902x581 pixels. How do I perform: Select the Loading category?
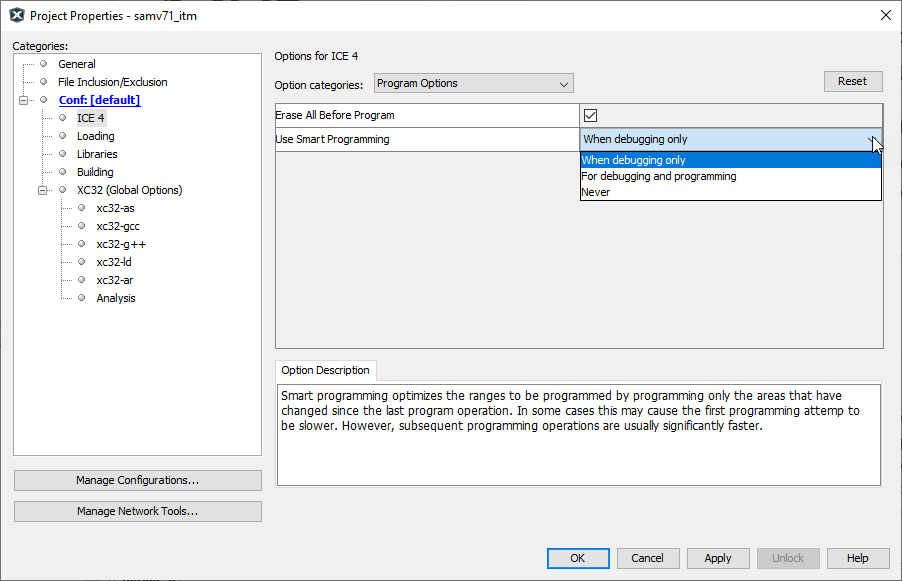point(95,136)
